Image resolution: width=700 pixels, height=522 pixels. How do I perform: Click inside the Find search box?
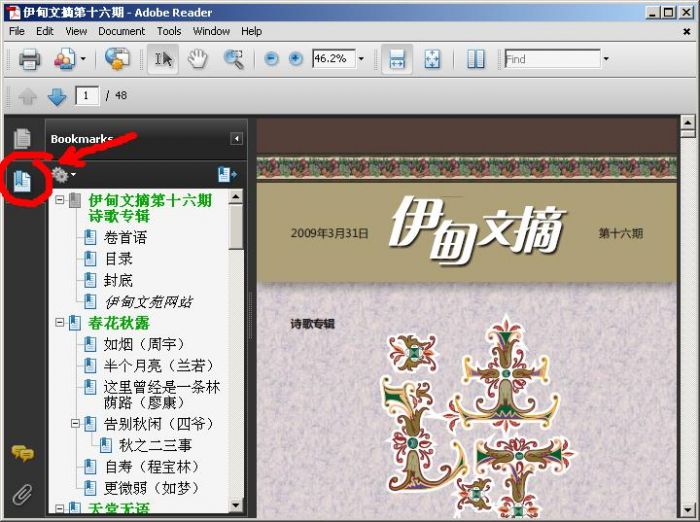click(552, 58)
